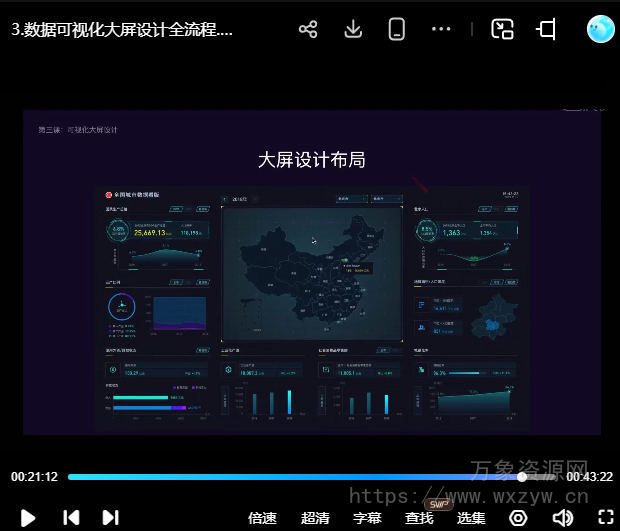
Task: Open the 倍速 playback speed menu
Action: point(262,518)
